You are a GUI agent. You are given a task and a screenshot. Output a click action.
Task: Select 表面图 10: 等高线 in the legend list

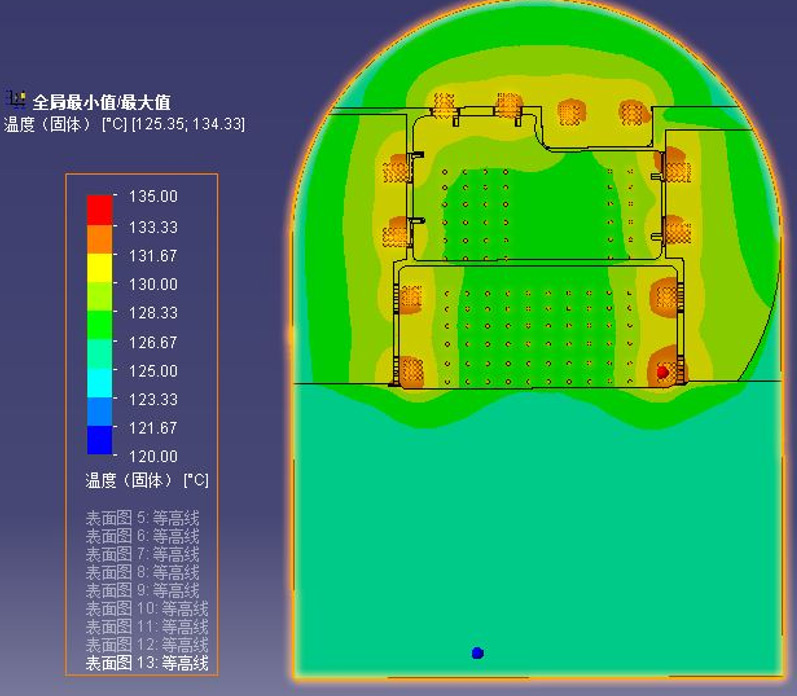pos(147,609)
